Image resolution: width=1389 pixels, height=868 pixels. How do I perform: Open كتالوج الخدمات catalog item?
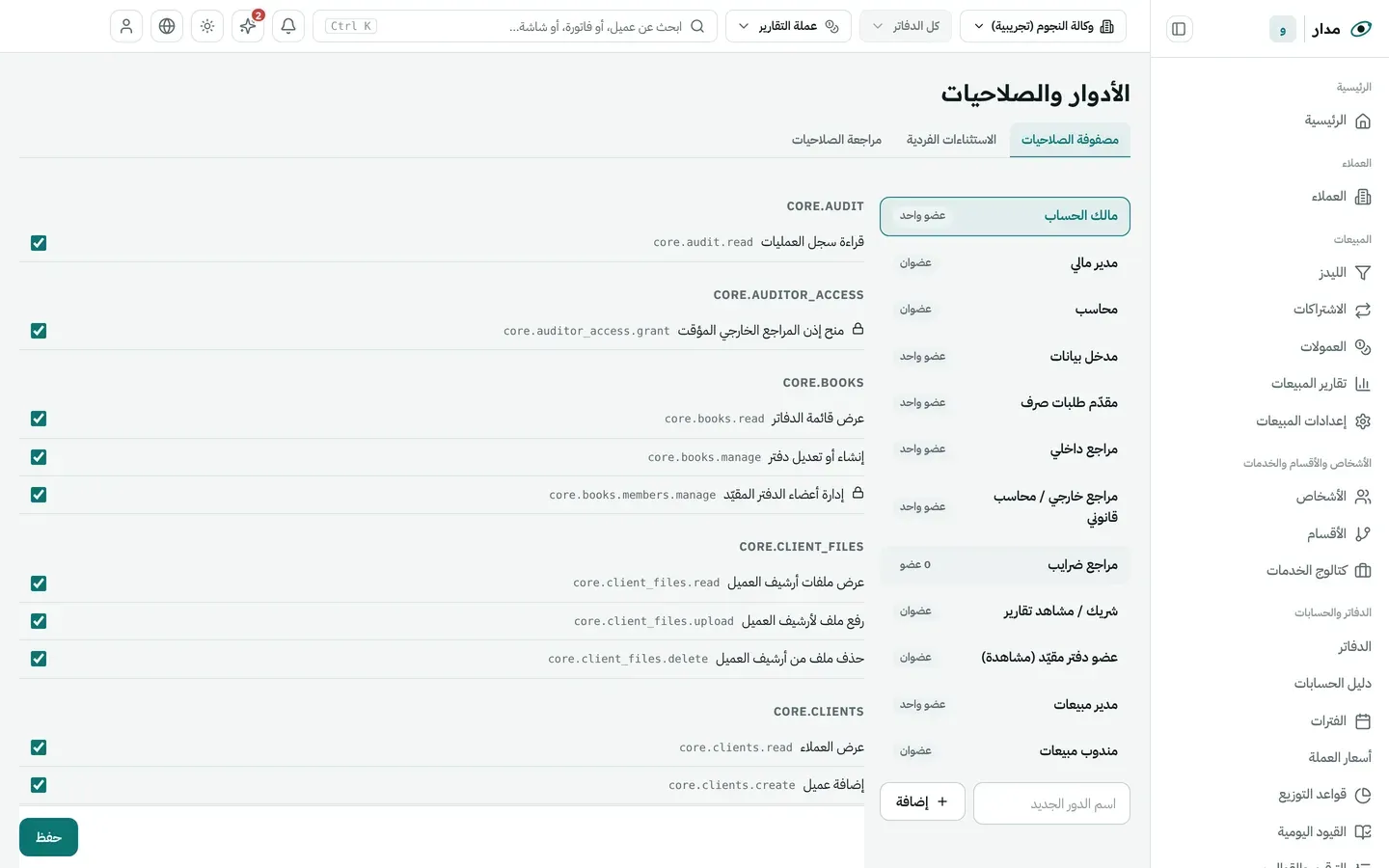tap(1319, 571)
